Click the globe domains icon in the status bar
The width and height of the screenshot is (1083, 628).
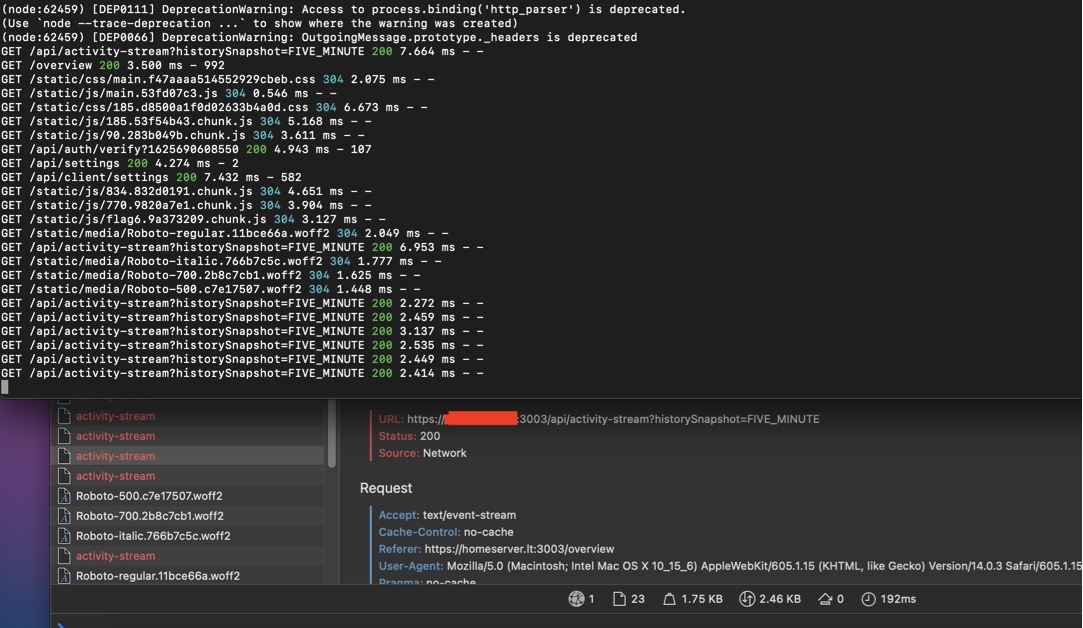(578, 598)
